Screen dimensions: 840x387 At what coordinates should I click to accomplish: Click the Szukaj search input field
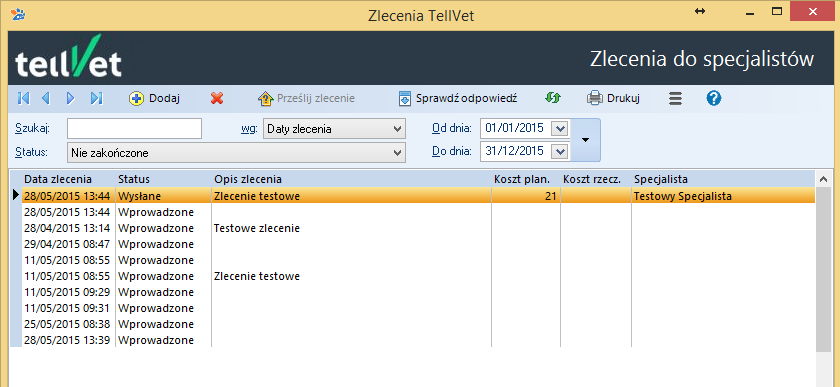134,129
